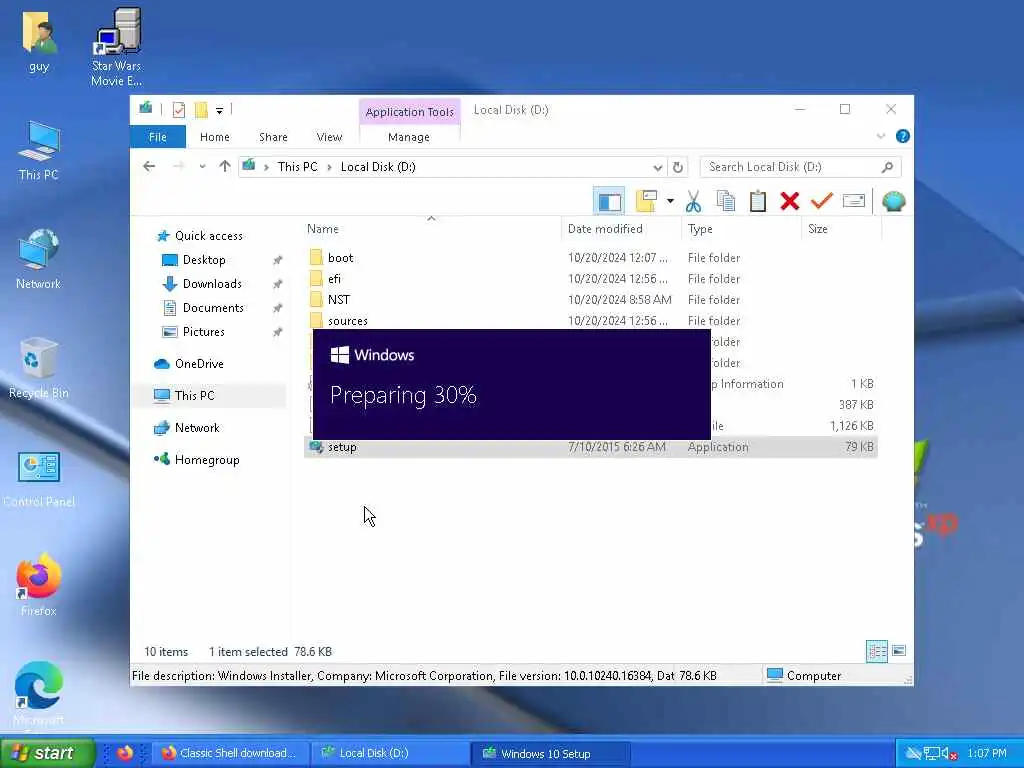Switch to large icons view button
Viewport: 1024px width, 768px height.
(x=899, y=650)
